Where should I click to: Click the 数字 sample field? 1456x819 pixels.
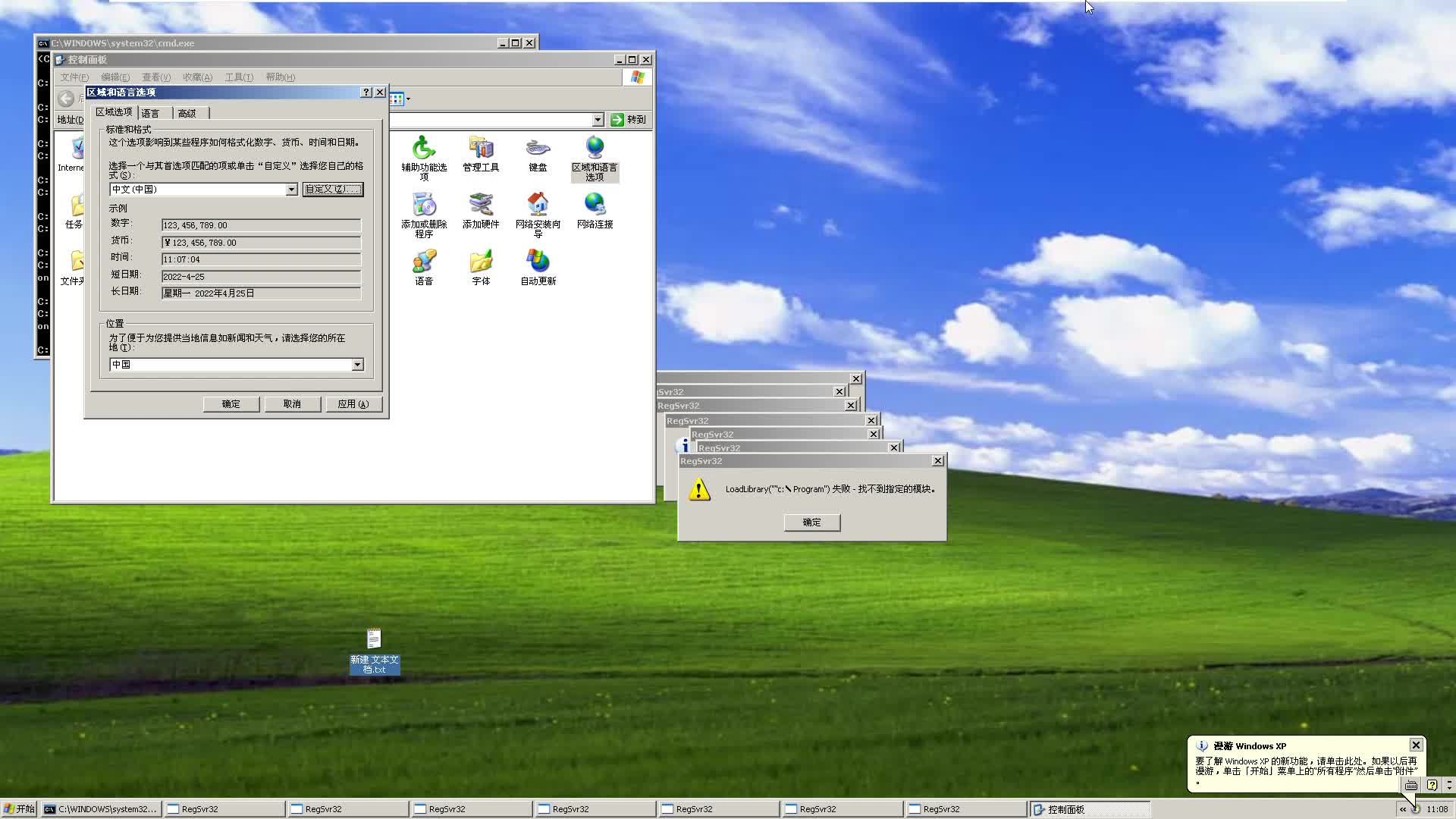[261, 225]
